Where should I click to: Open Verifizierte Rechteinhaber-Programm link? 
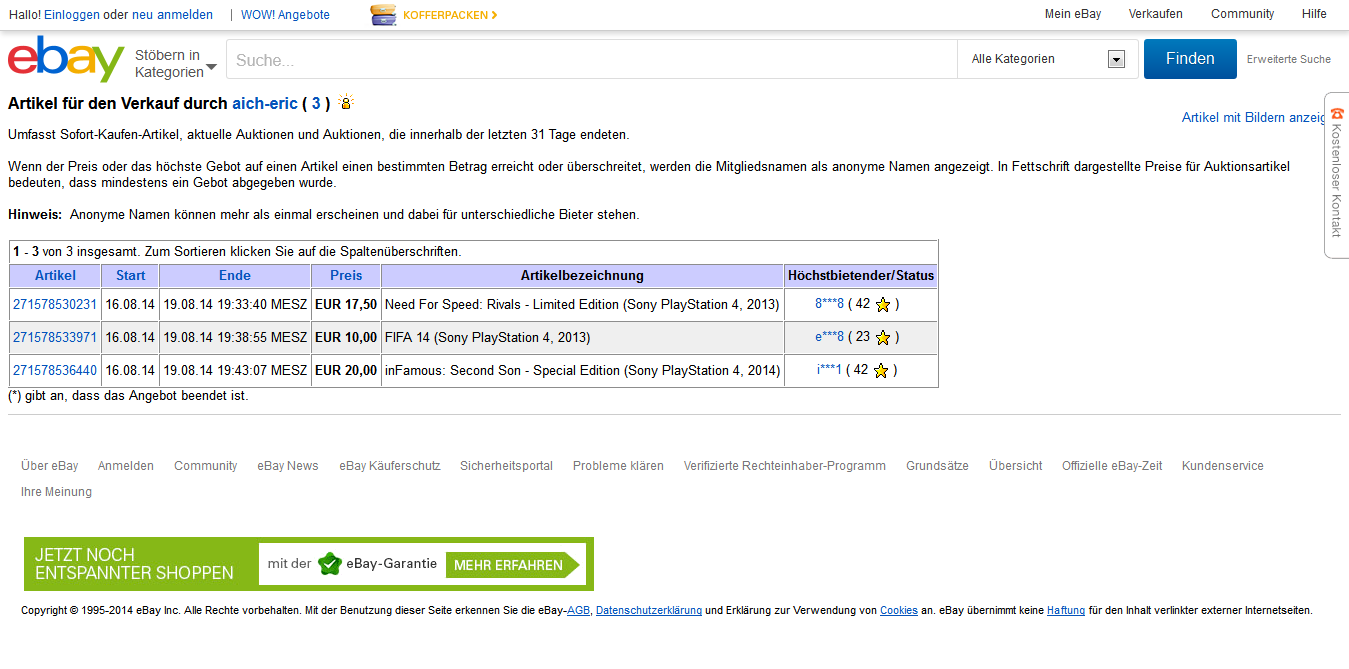pos(785,466)
